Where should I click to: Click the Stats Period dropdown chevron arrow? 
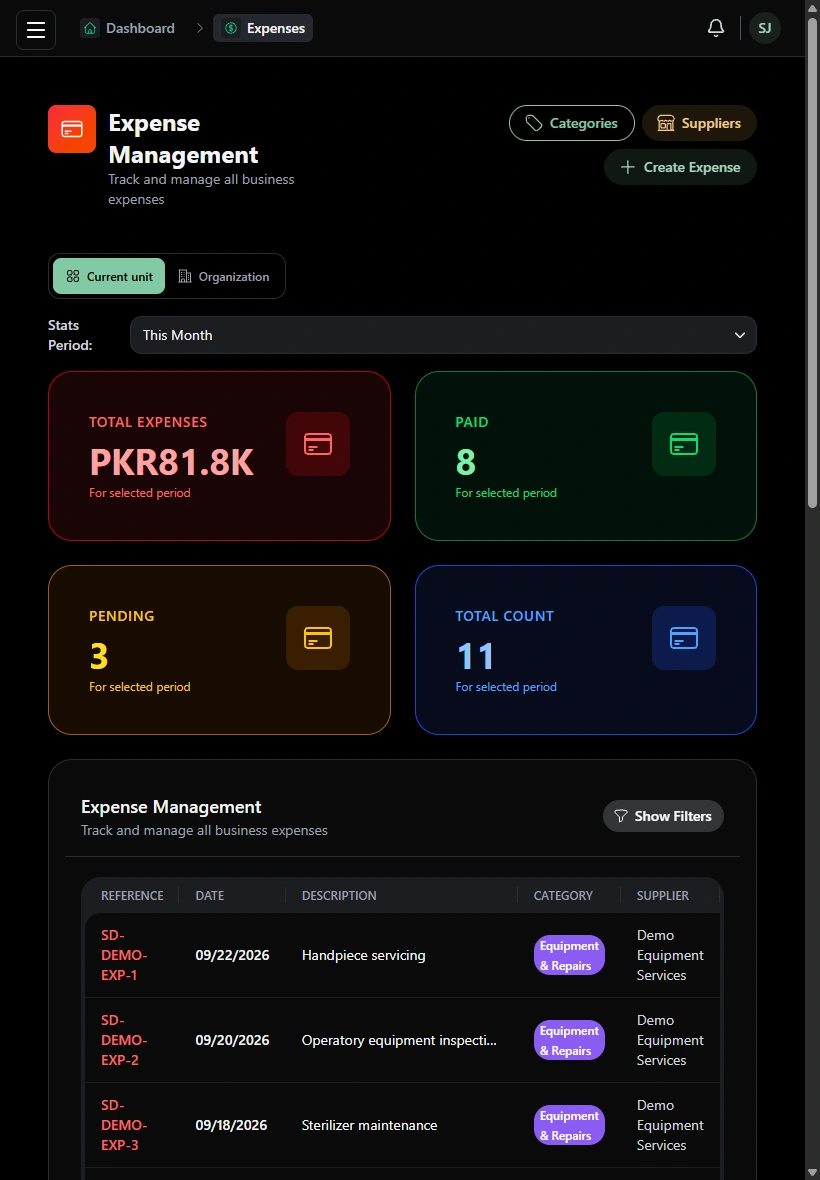tap(740, 336)
